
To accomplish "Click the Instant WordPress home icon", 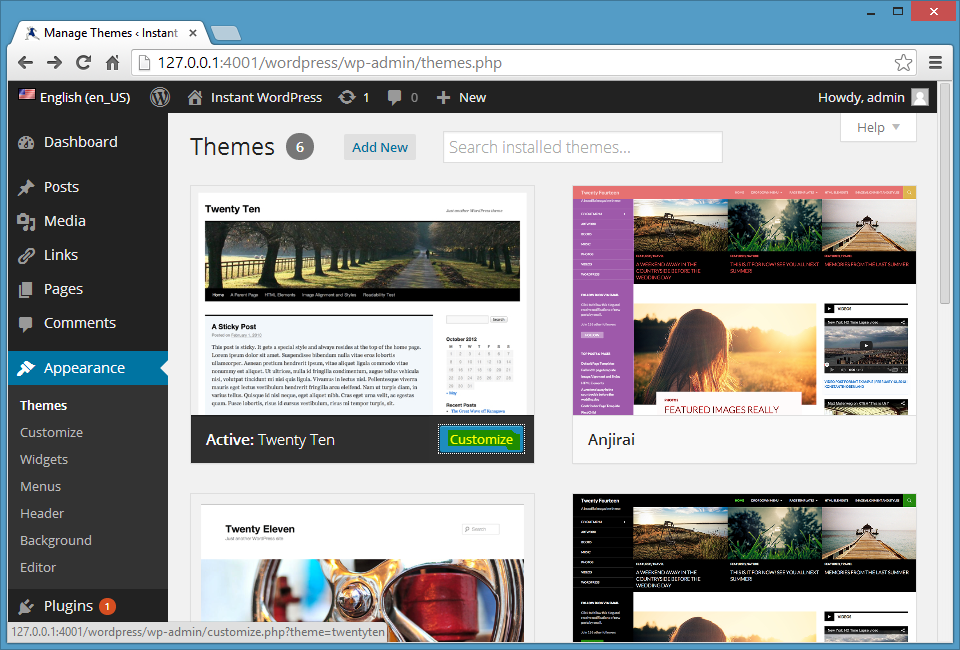I will click(195, 97).
